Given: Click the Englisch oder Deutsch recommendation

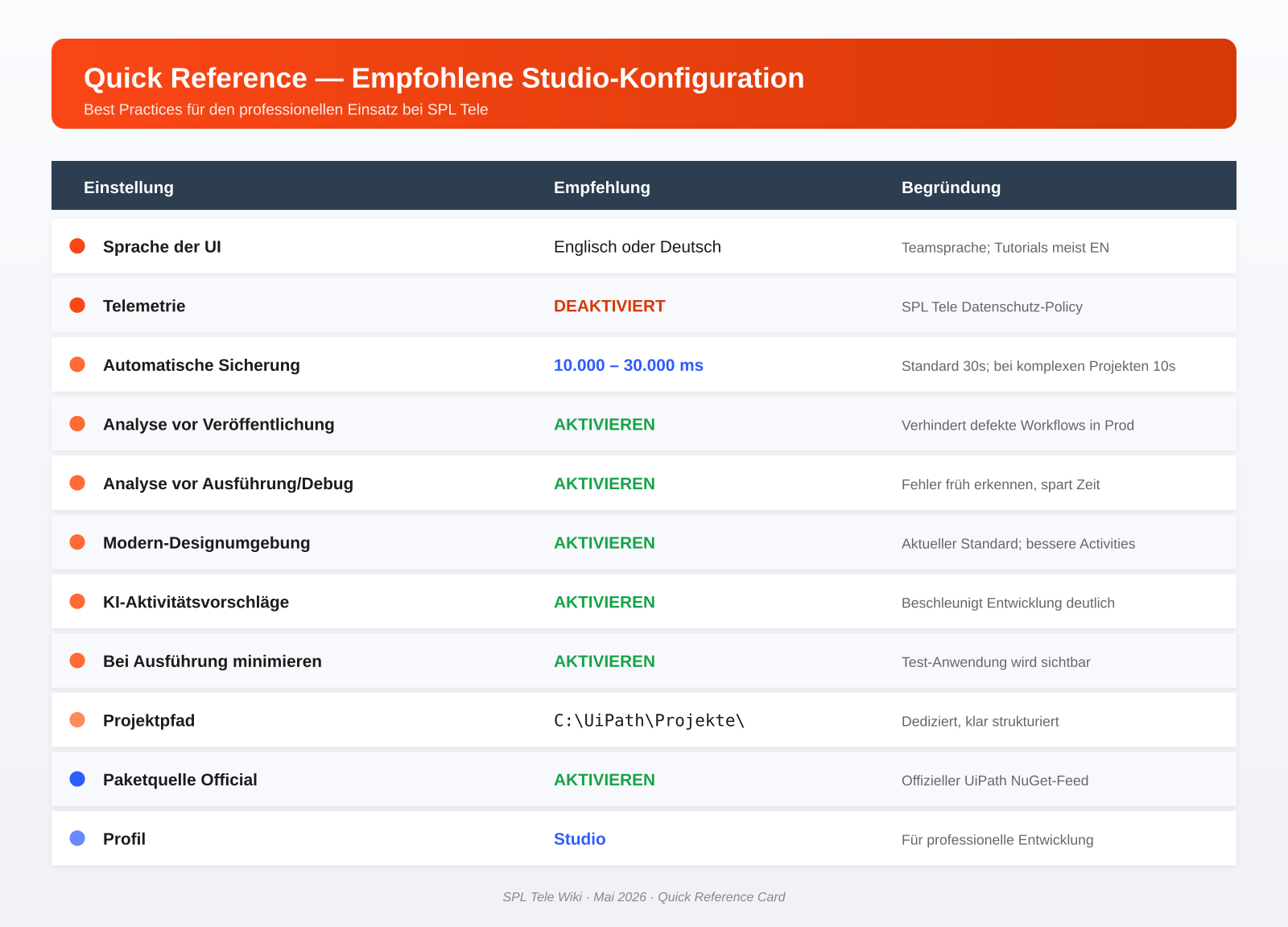Looking at the screenshot, I should tap(638, 247).
